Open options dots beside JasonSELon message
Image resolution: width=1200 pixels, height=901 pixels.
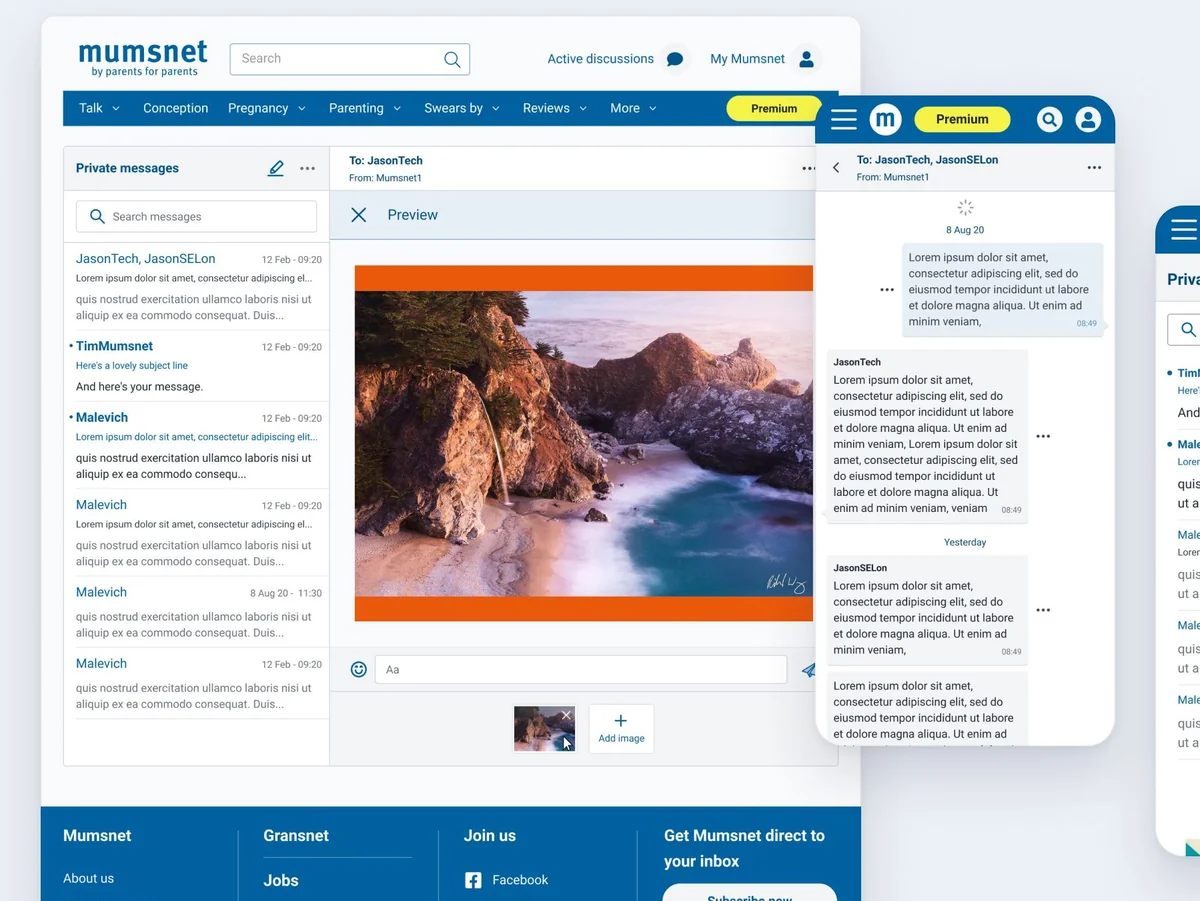1043,610
